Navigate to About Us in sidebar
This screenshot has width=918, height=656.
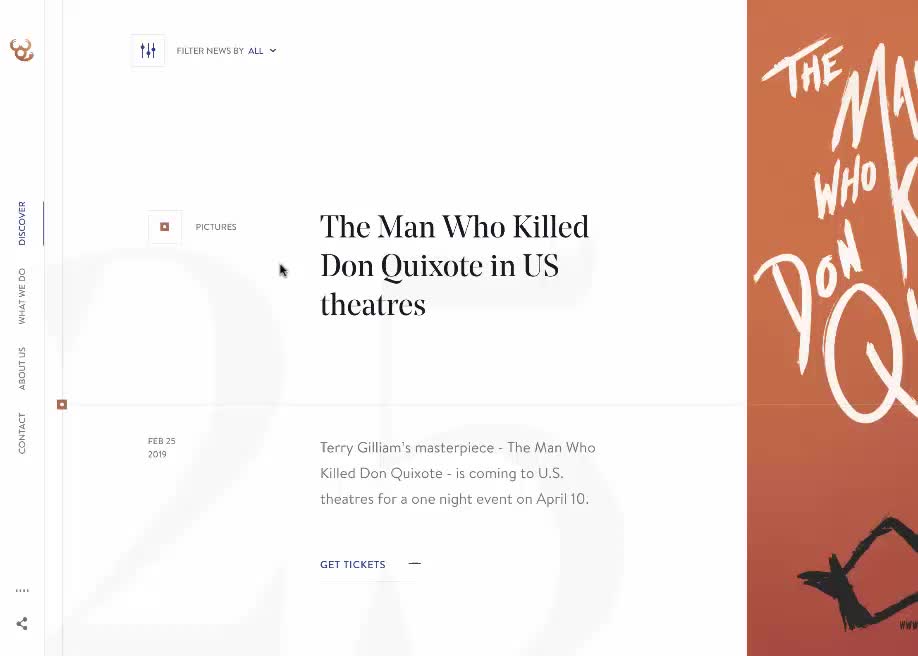[22, 368]
